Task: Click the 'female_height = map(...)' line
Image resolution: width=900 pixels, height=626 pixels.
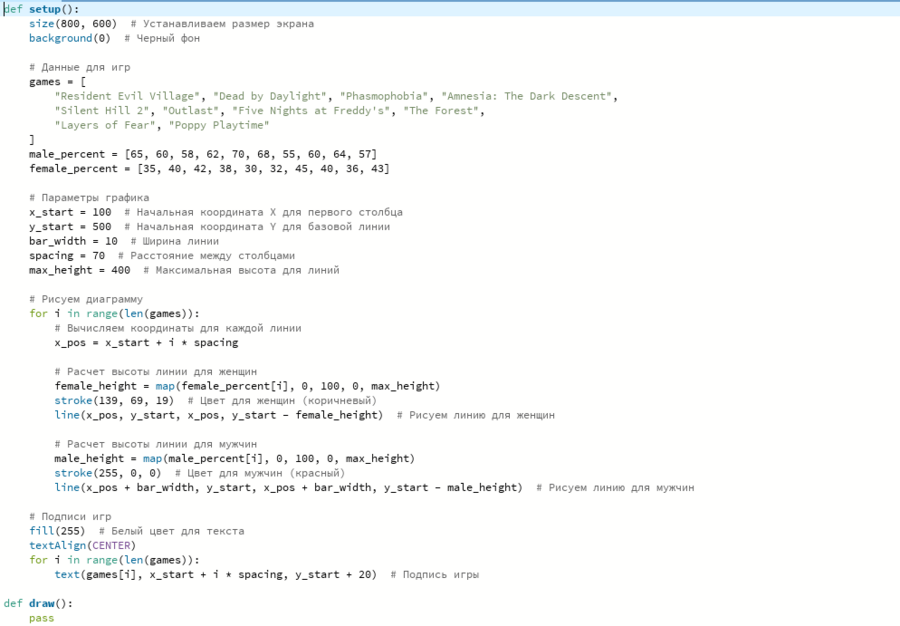Action: (247, 386)
